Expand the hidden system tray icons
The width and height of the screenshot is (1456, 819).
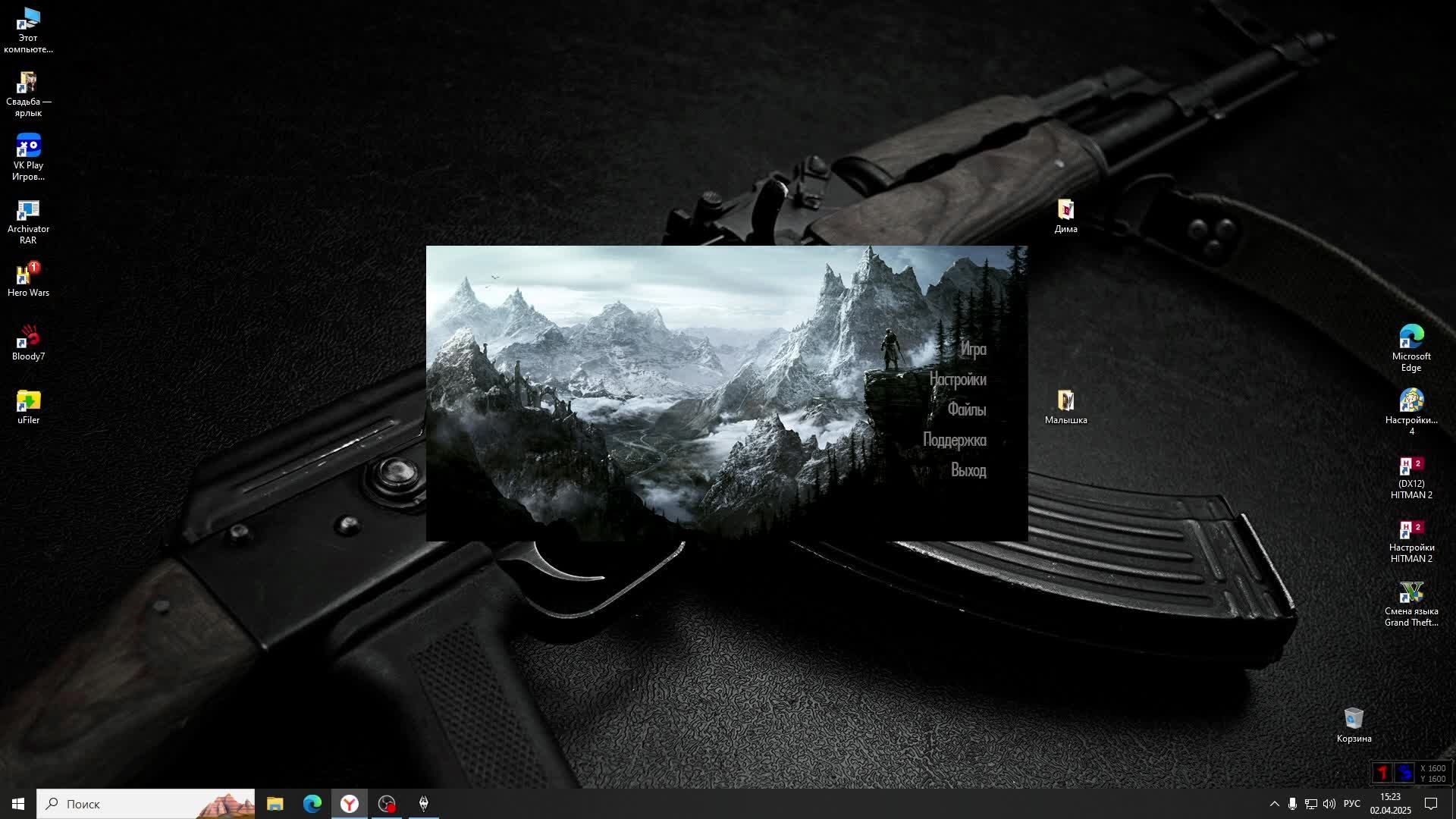click(1274, 804)
